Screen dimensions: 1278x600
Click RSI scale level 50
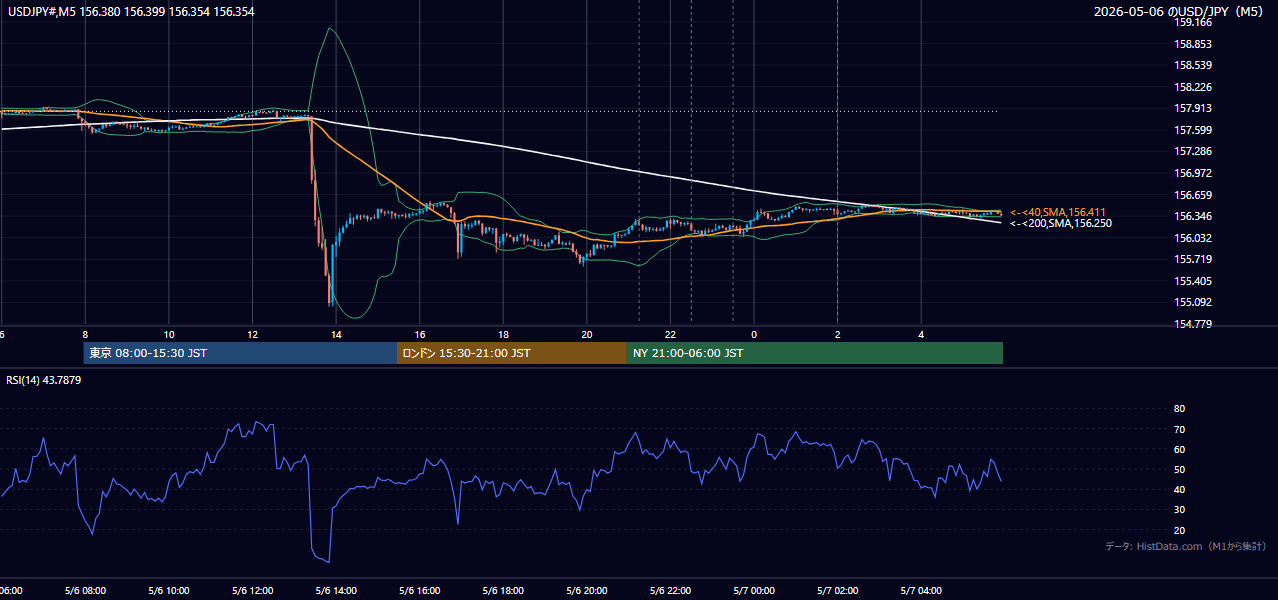tap(1179, 469)
